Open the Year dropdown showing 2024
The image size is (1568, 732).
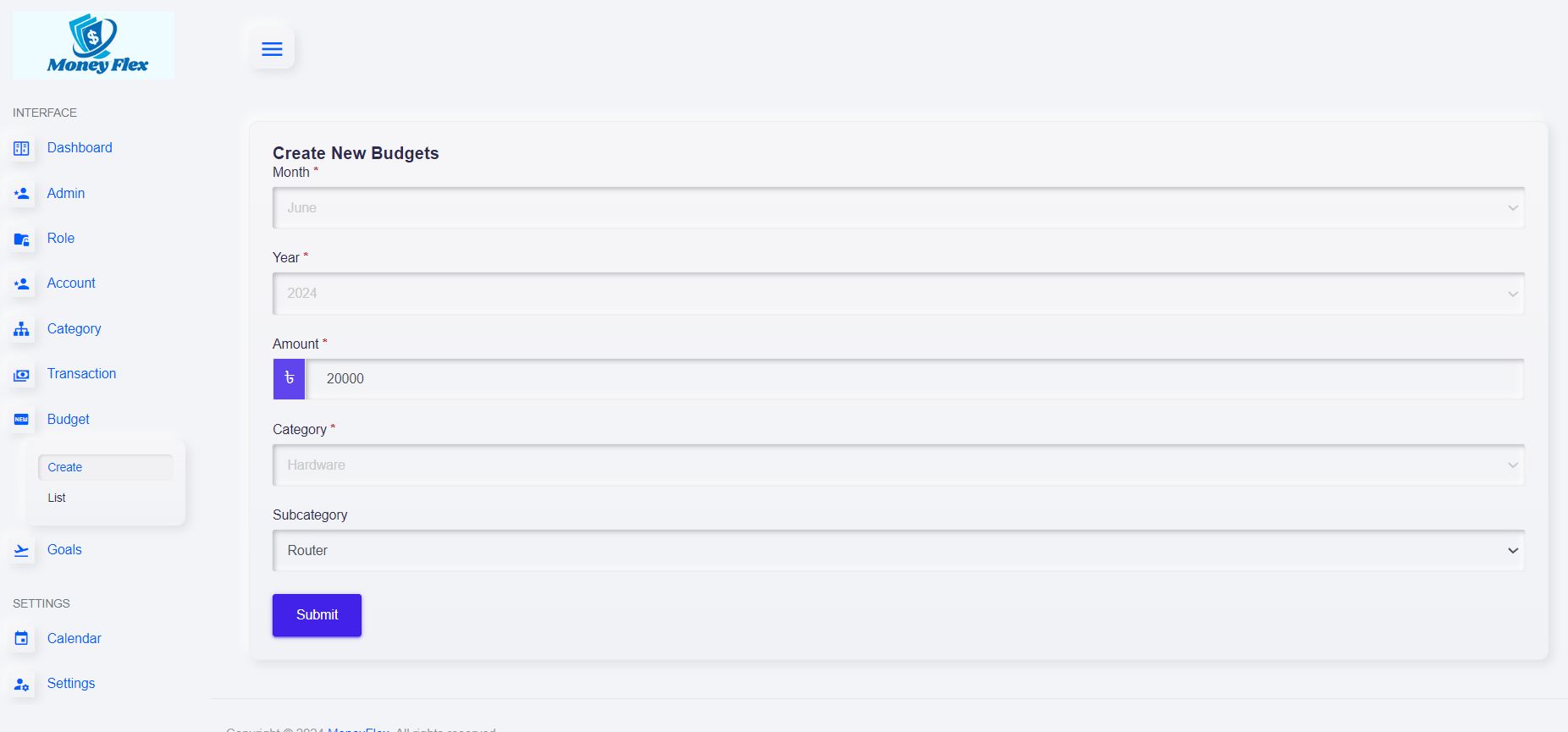[897, 294]
